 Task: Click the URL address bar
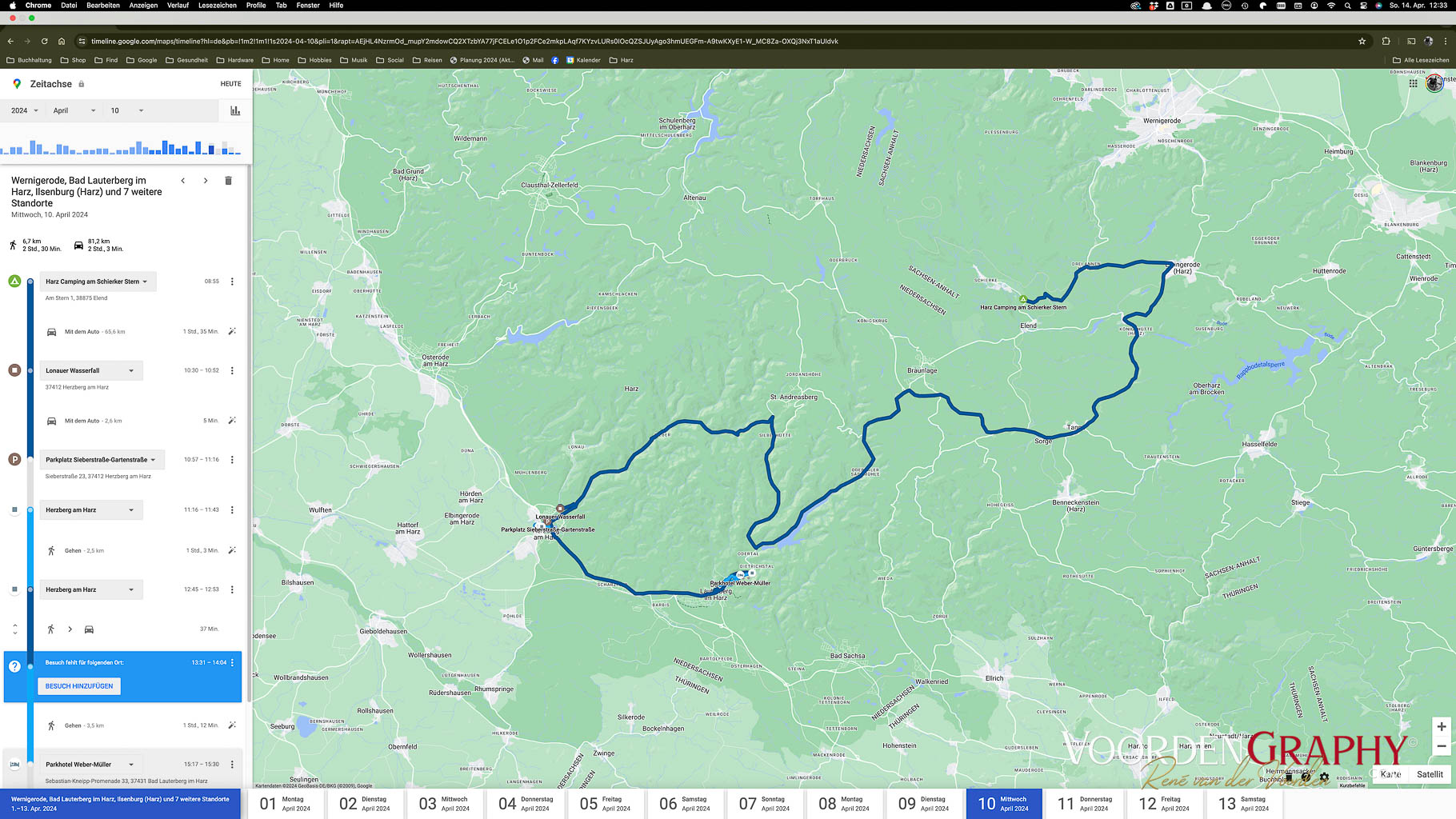pos(720,41)
